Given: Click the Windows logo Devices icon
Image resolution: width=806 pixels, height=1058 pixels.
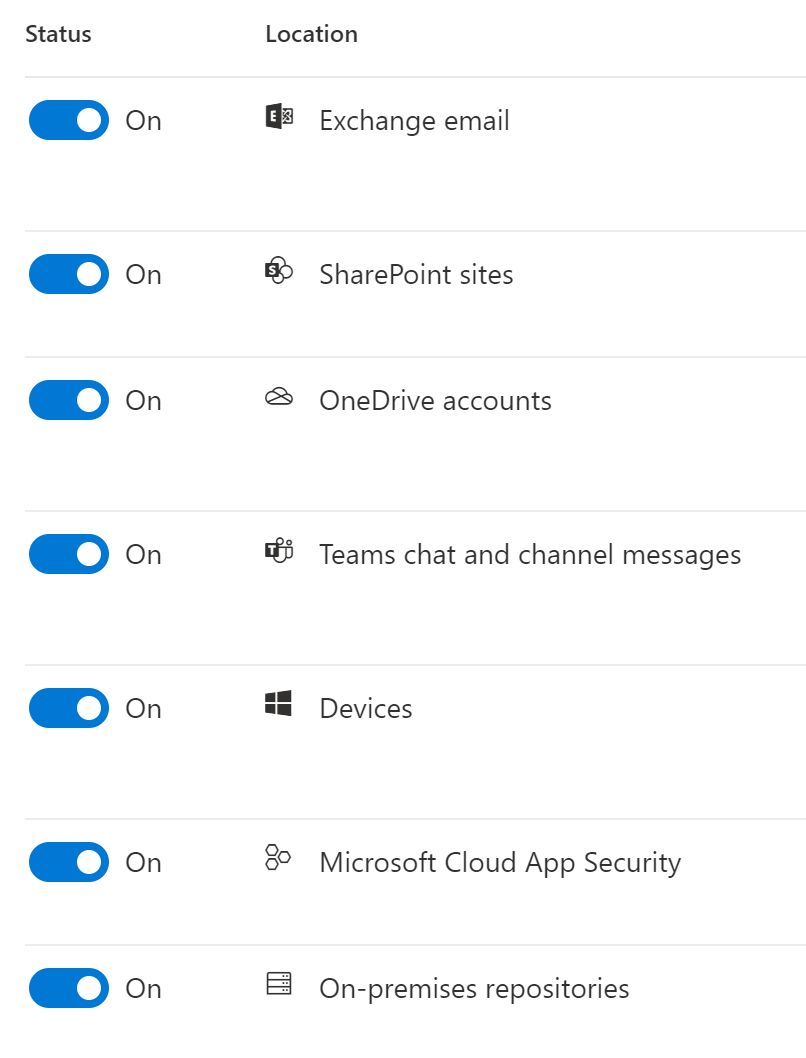Looking at the screenshot, I should pos(278,705).
